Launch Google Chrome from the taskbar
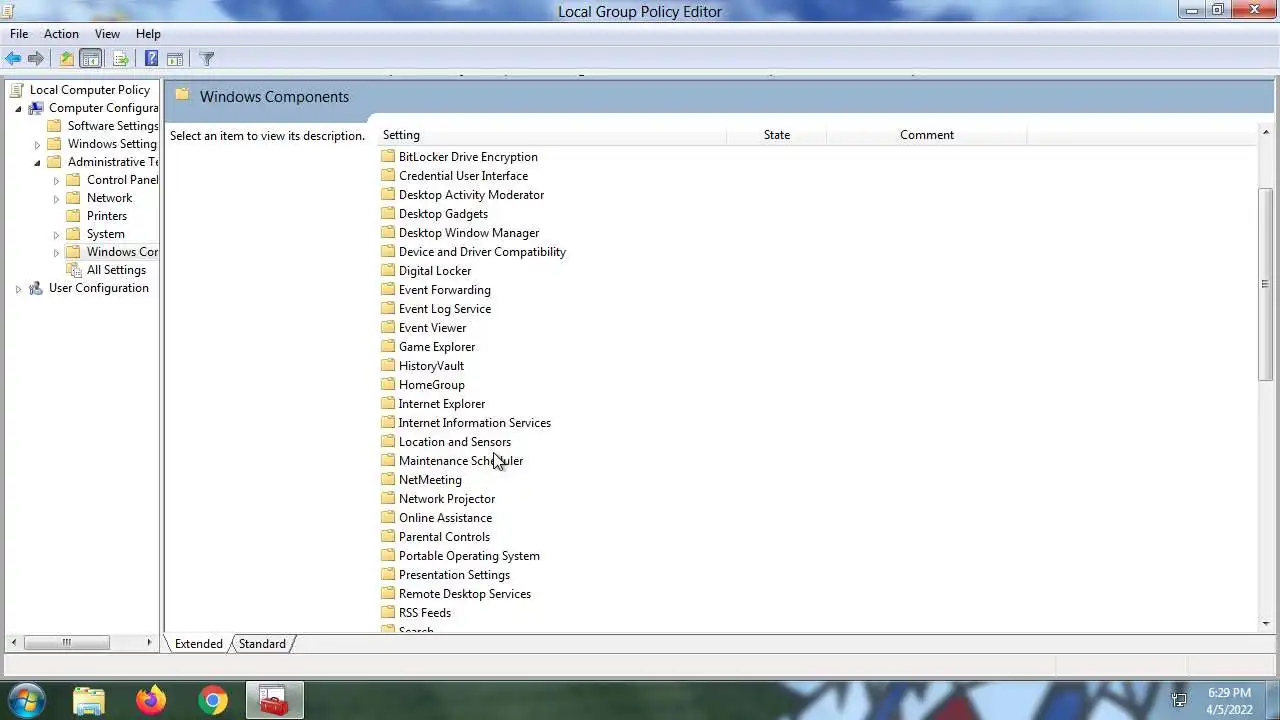The image size is (1280, 720). [x=212, y=700]
